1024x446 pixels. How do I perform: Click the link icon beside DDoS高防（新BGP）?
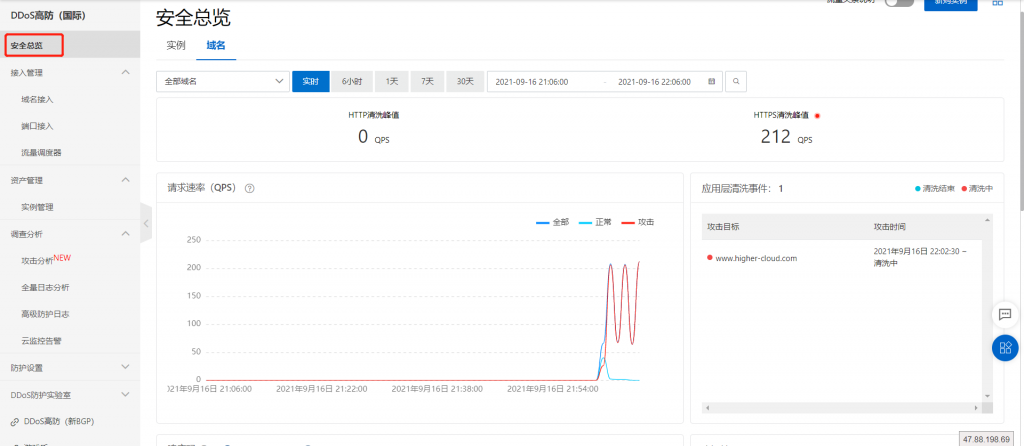[14, 422]
